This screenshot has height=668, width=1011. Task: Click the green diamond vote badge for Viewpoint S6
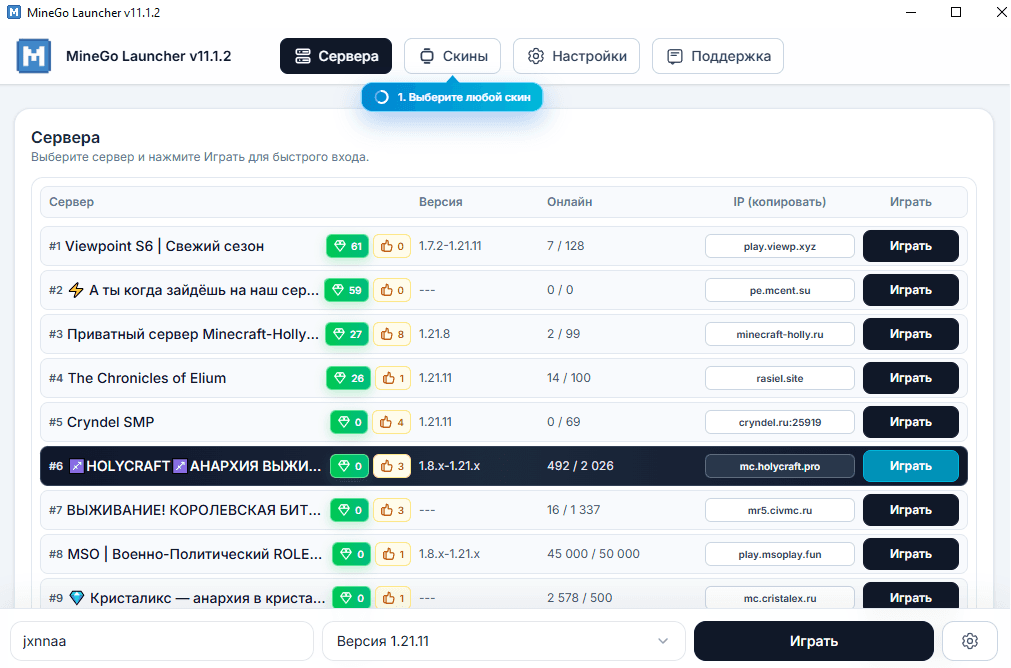(x=348, y=246)
